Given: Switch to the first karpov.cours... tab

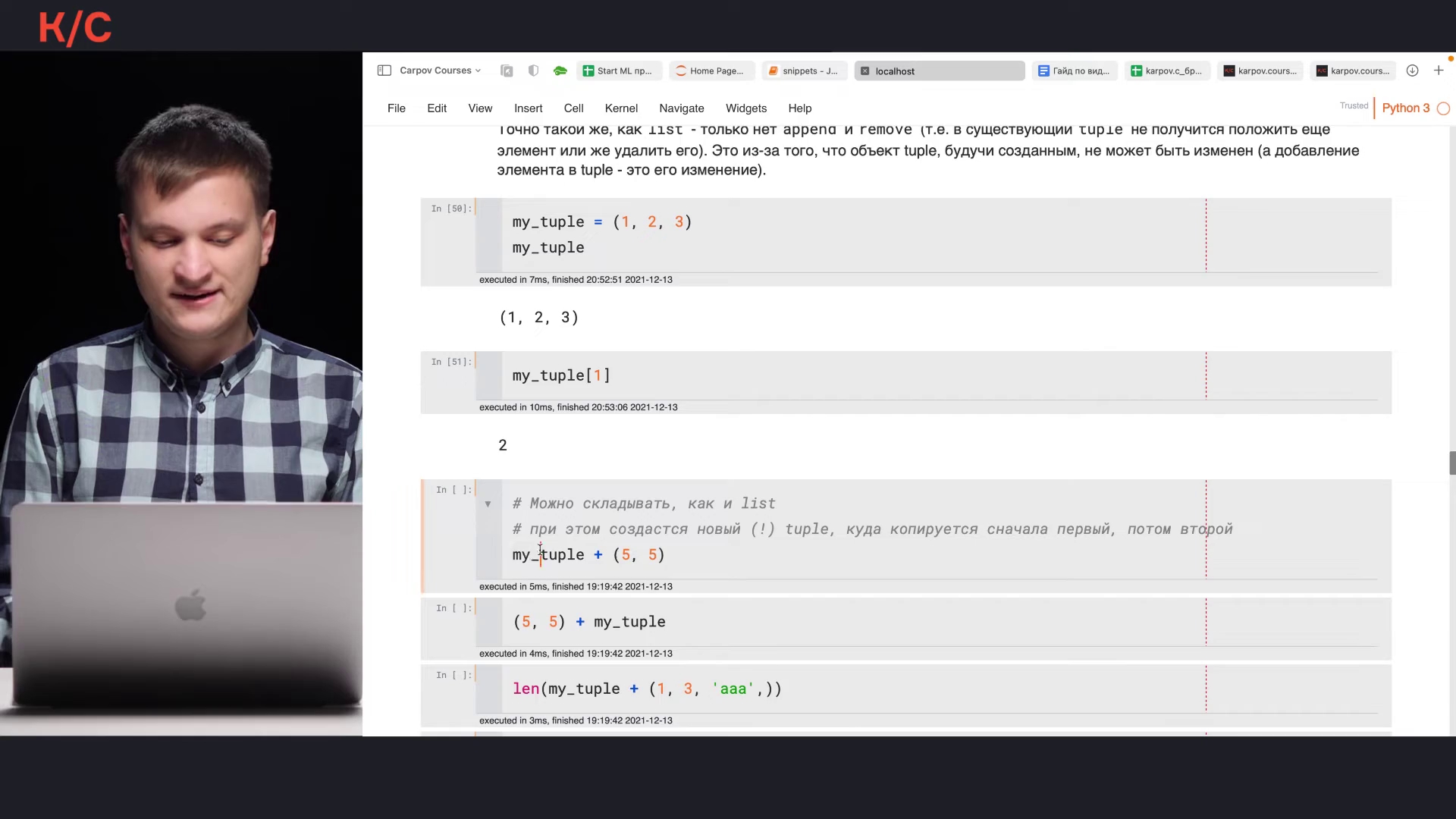Looking at the screenshot, I should [x=1260, y=71].
